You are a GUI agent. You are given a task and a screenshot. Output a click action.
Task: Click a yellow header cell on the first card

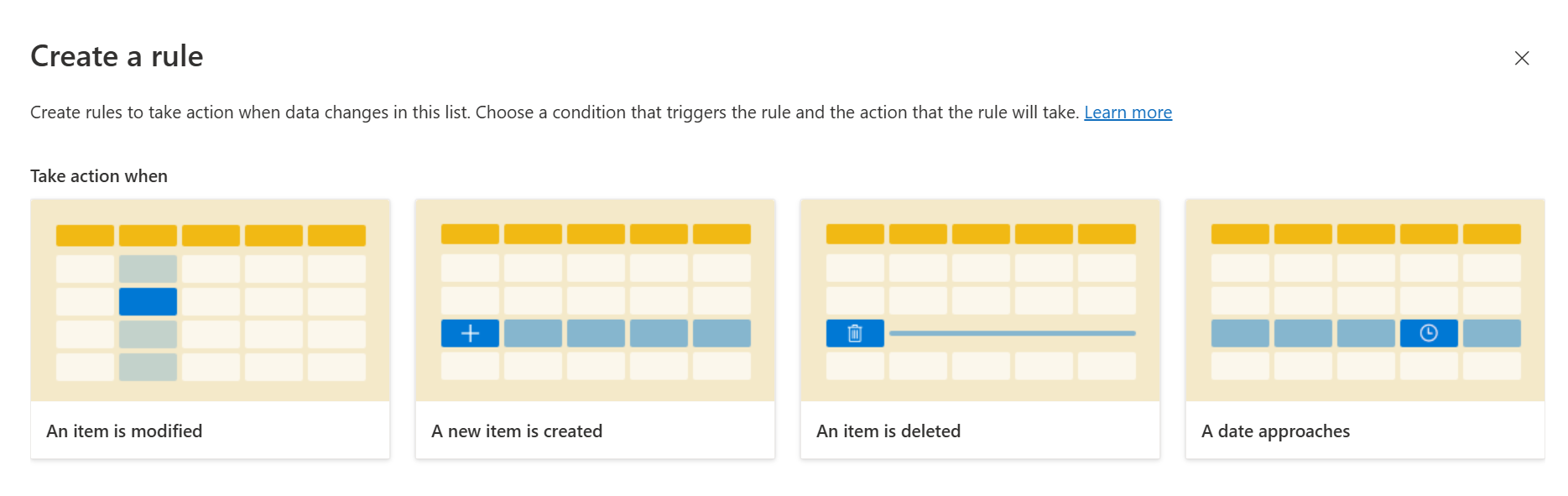coord(84,235)
